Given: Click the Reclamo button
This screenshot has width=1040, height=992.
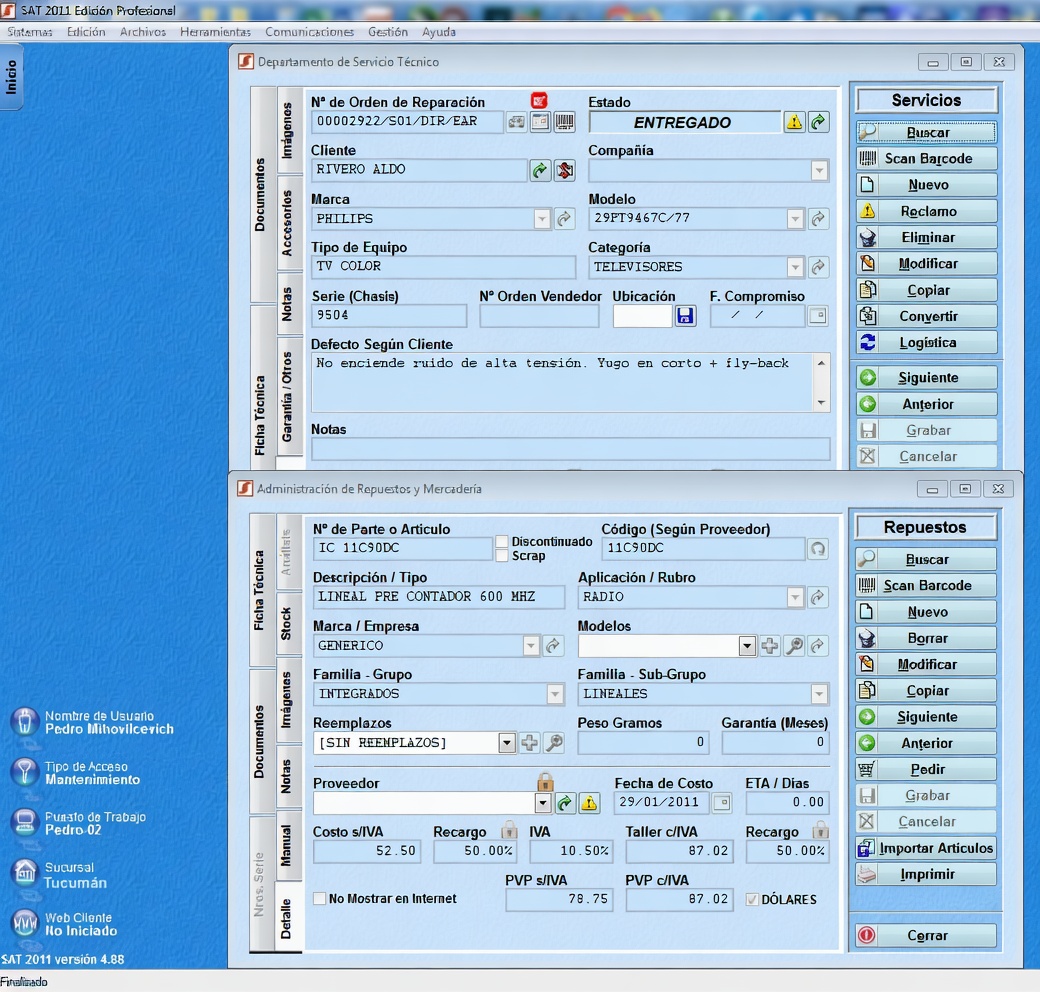Looking at the screenshot, I should pyautogui.click(x=927, y=212).
